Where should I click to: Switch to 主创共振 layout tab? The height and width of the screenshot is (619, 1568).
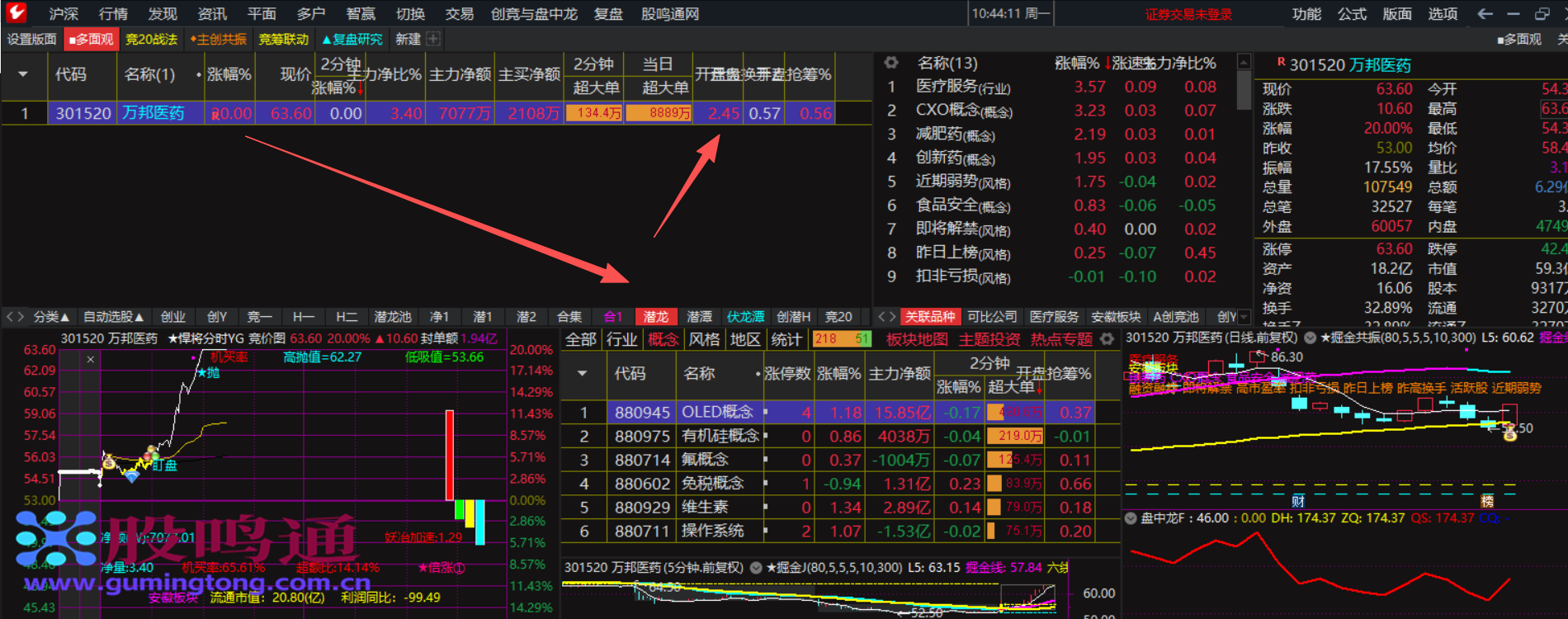point(218,39)
